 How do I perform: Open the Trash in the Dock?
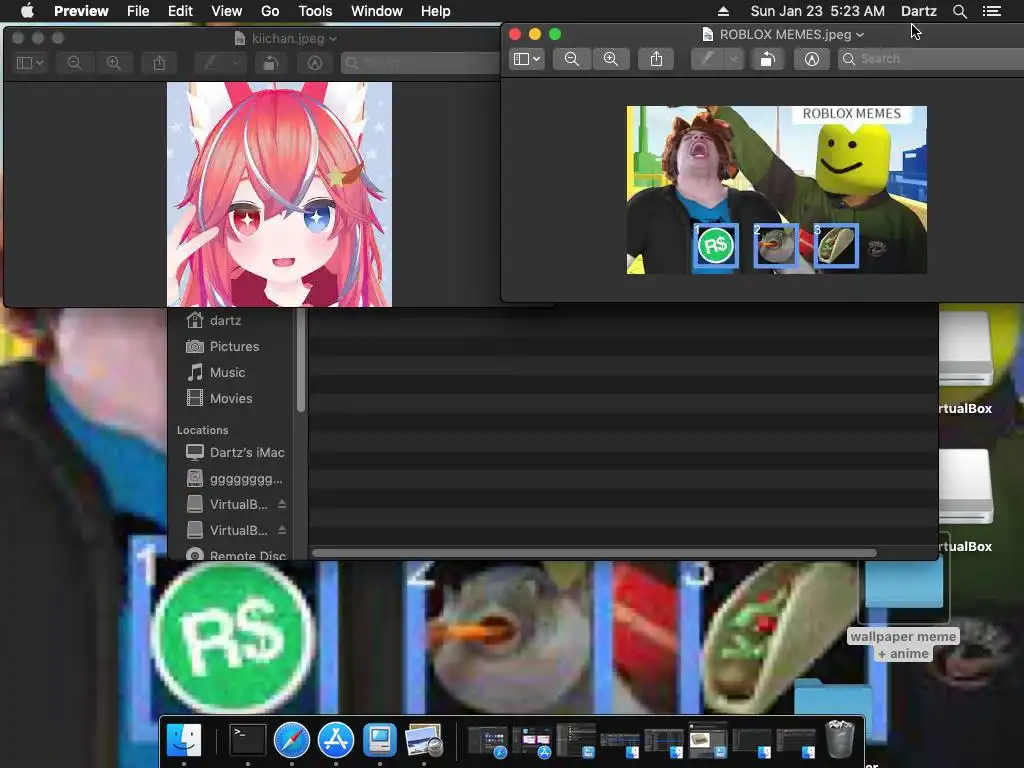click(x=839, y=739)
